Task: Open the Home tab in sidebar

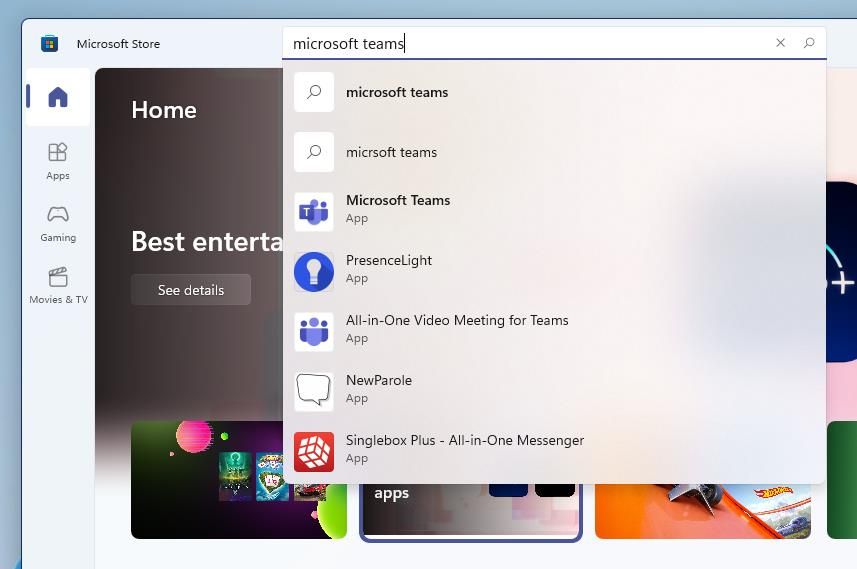Action: point(58,97)
